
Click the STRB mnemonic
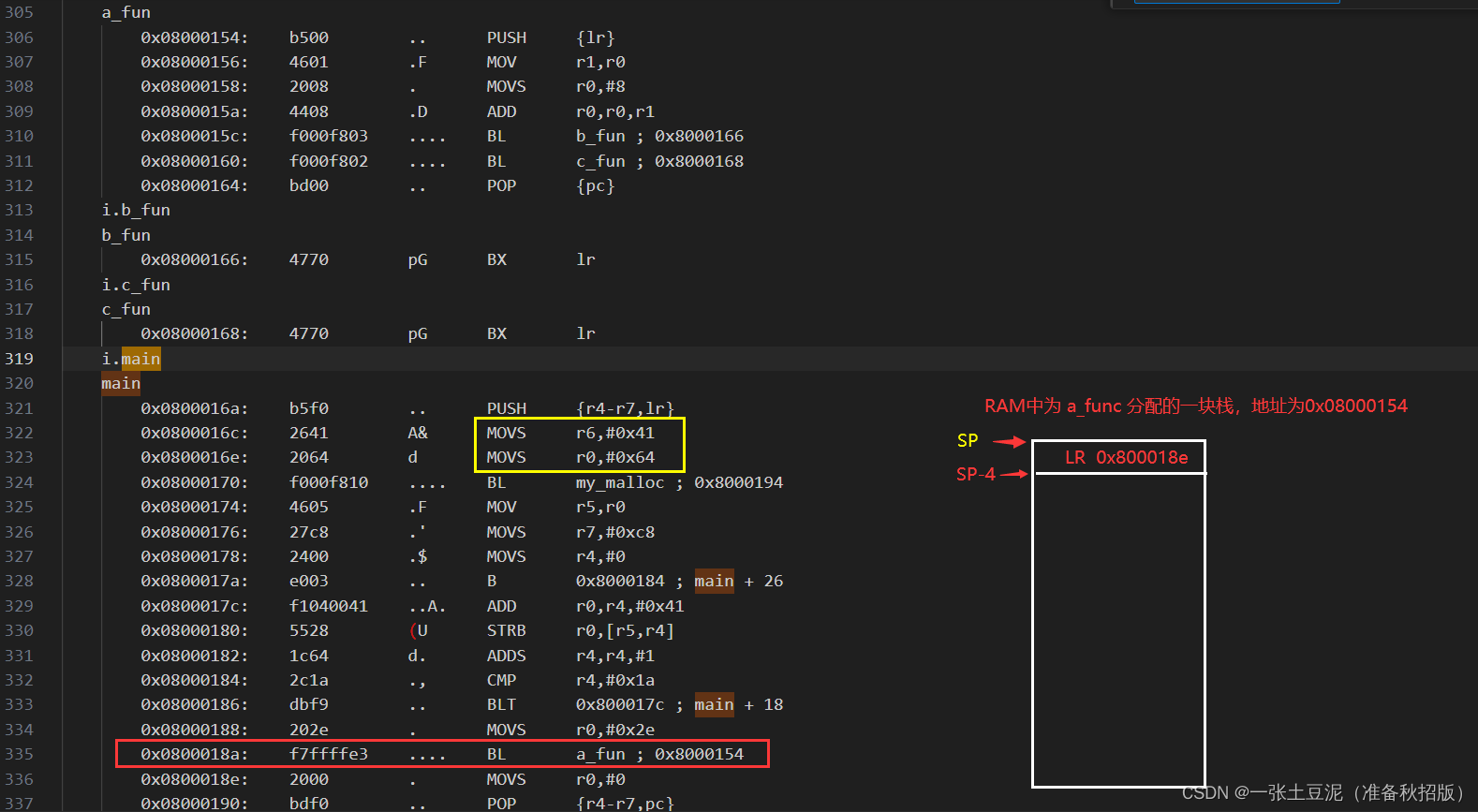click(507, 630)
